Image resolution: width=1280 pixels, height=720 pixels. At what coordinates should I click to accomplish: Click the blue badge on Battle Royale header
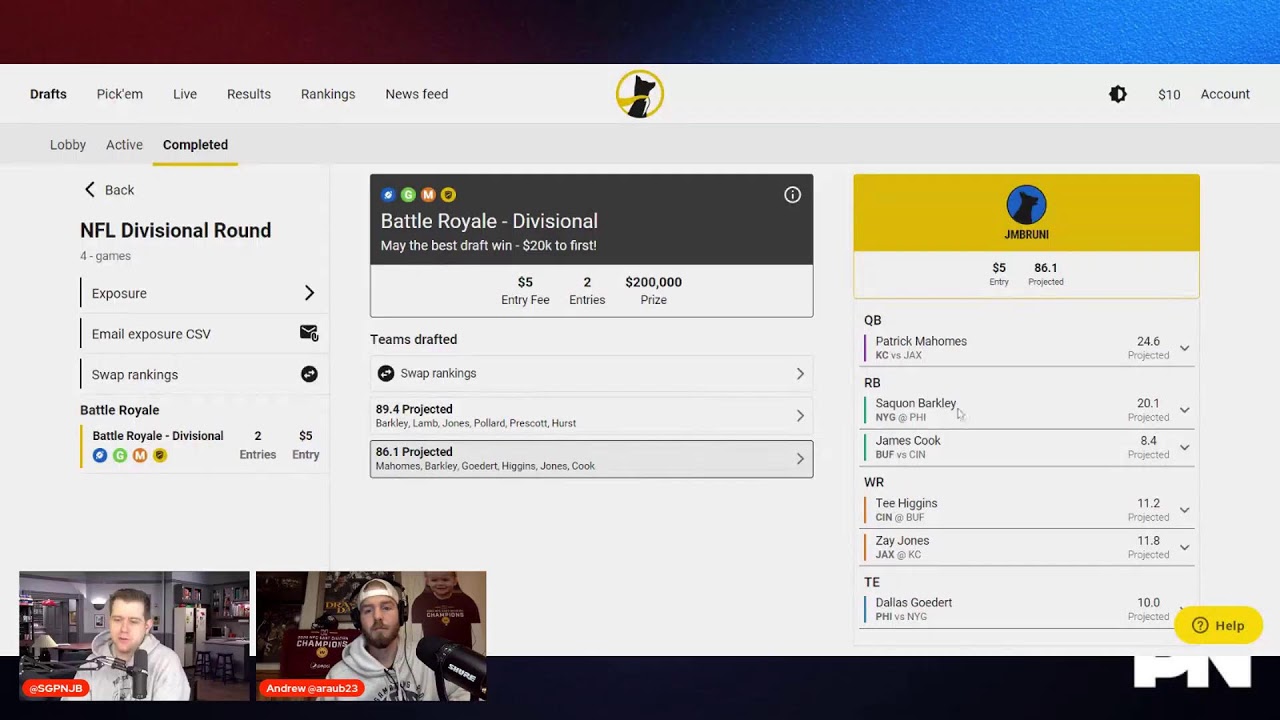[388, 195]
